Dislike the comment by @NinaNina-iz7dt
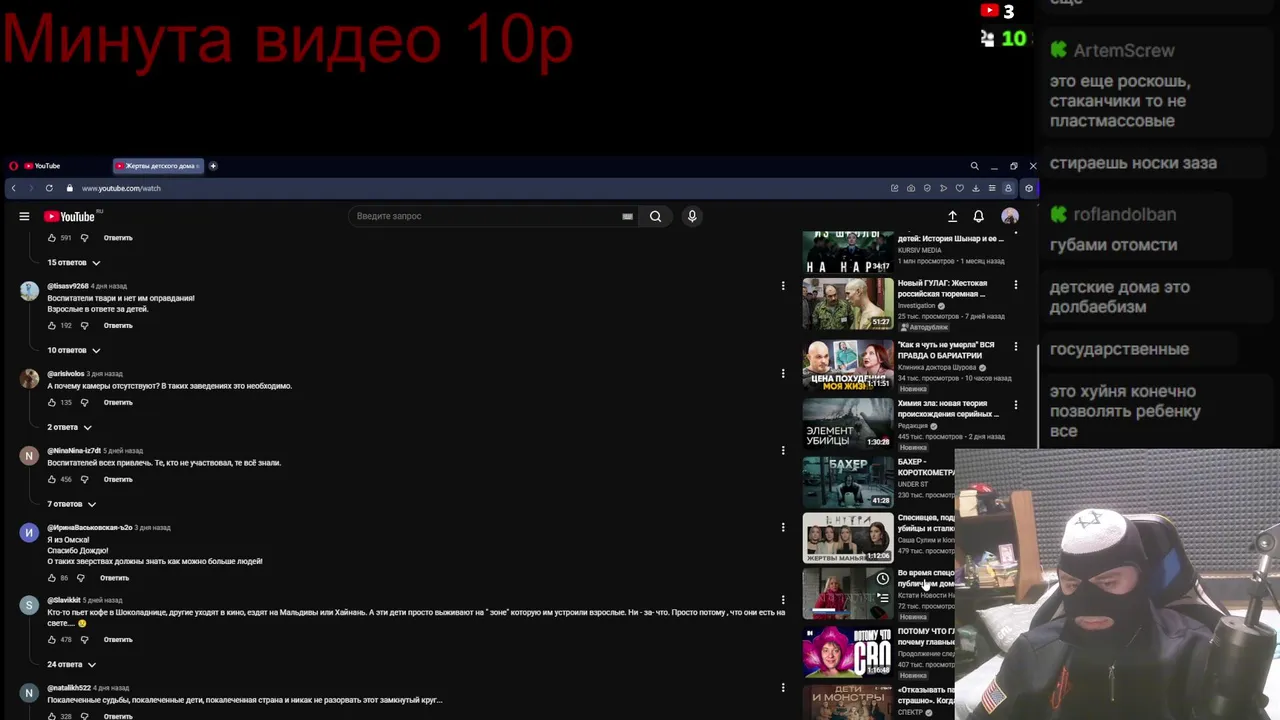The width and height of the screenshot is (1280, 720). [x=84, y=479]
